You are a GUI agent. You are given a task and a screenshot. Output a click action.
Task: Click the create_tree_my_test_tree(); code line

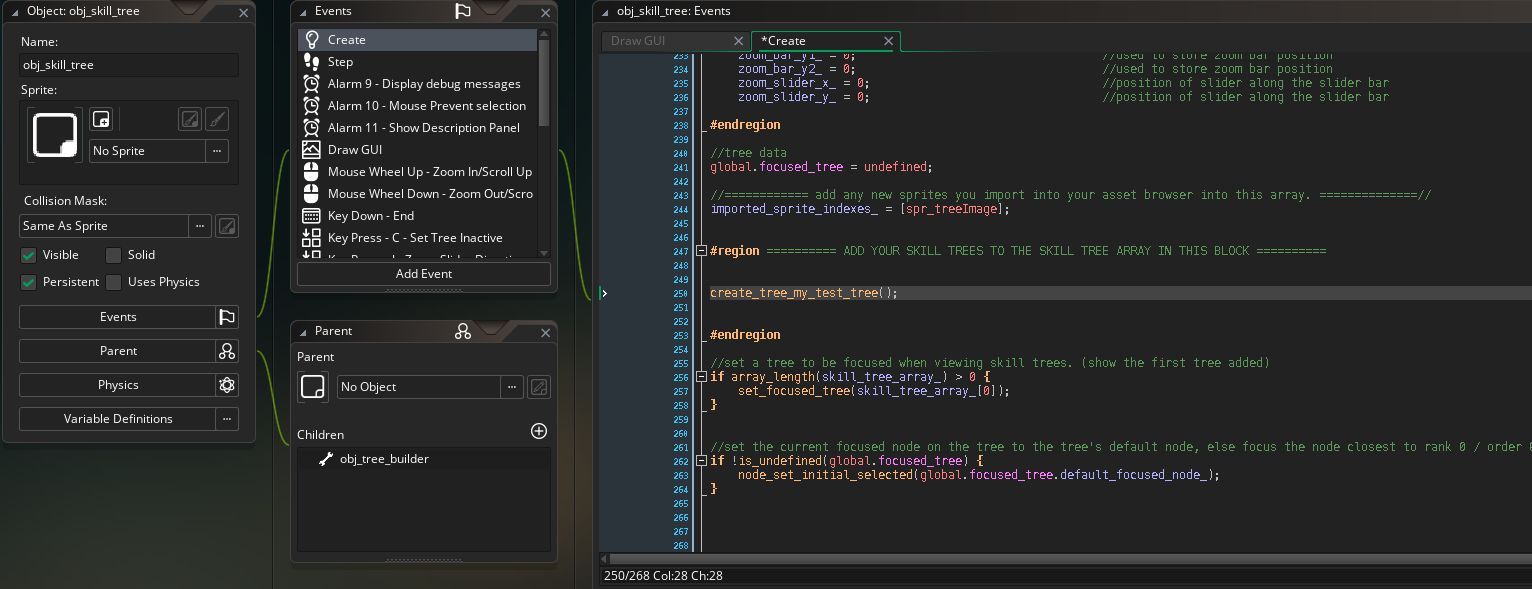click(804, 293)
